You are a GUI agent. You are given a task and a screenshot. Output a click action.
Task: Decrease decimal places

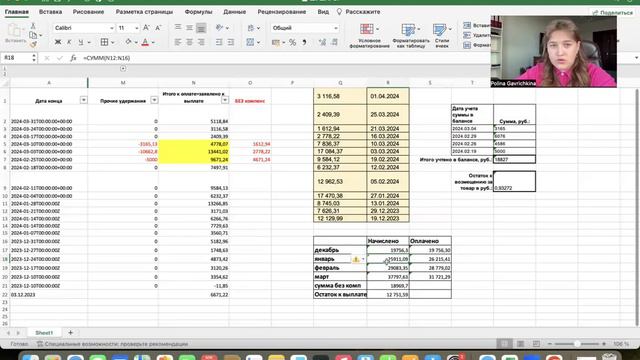[335, 42]
